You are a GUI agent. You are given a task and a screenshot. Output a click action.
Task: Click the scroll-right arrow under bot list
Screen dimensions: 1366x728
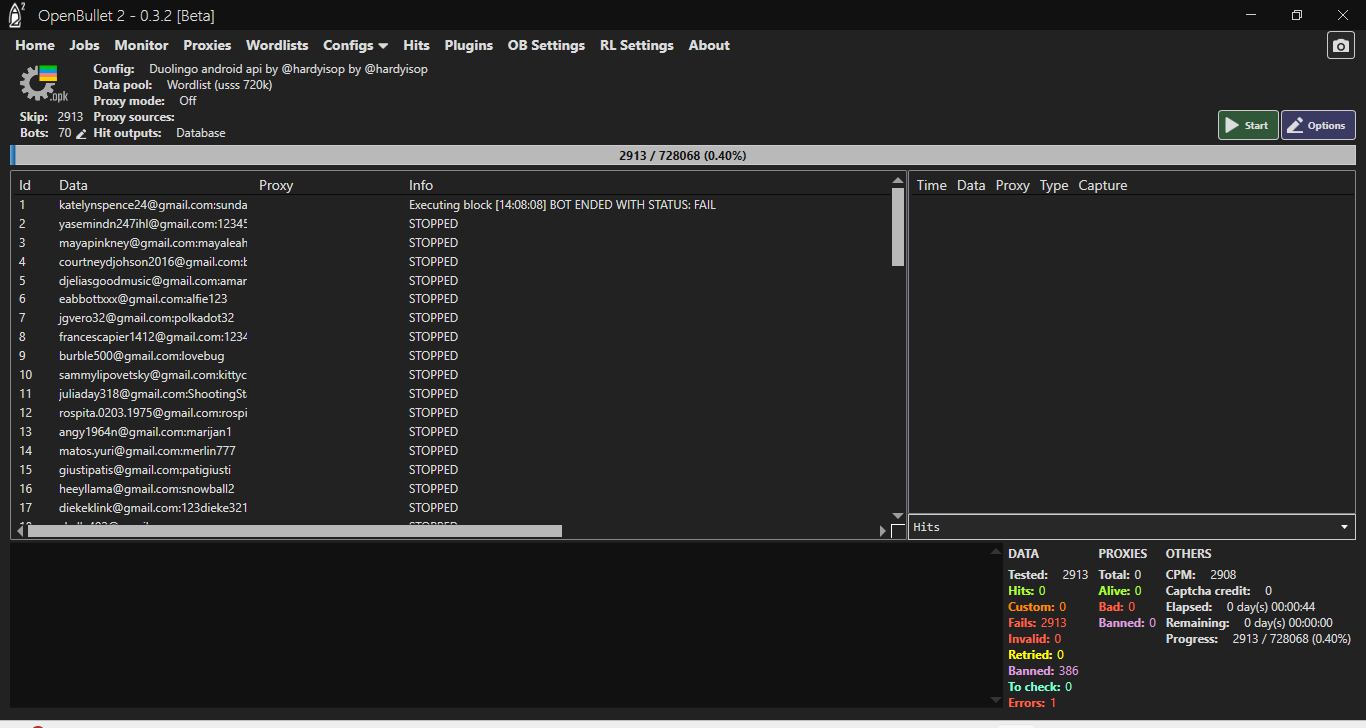pos(882,531)
